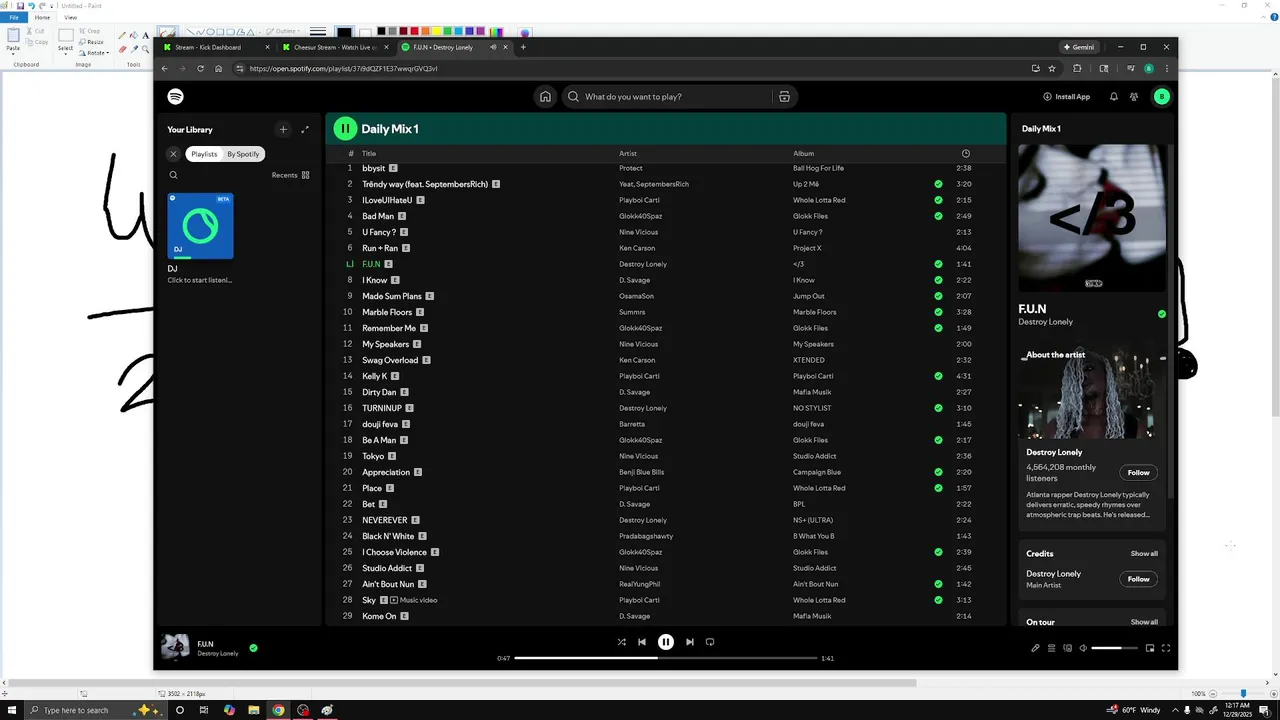Screen dimensions: 1280x720
Task: Open the DJ playlist thumbnail
Action: click(x=200, y=226)
